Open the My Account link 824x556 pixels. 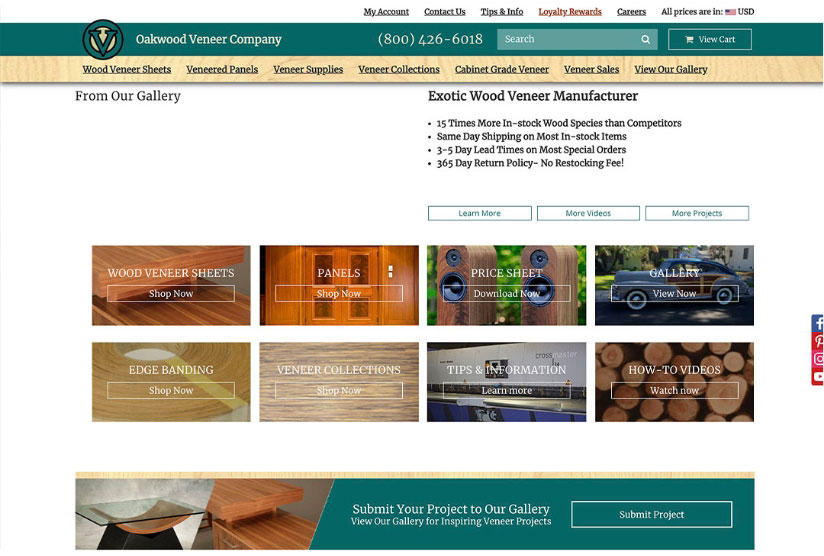(x=386, y=12)
